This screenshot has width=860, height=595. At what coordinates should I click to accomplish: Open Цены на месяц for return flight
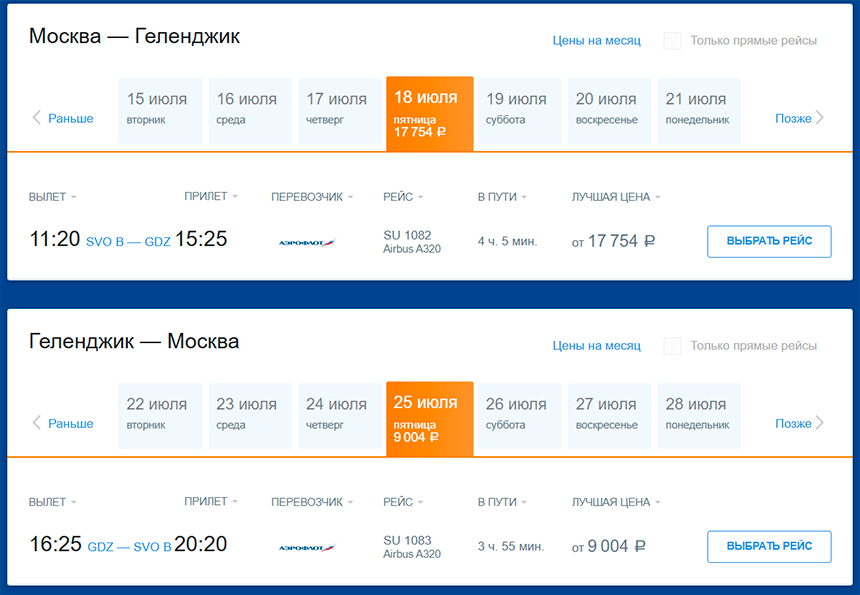click(597, 346)
